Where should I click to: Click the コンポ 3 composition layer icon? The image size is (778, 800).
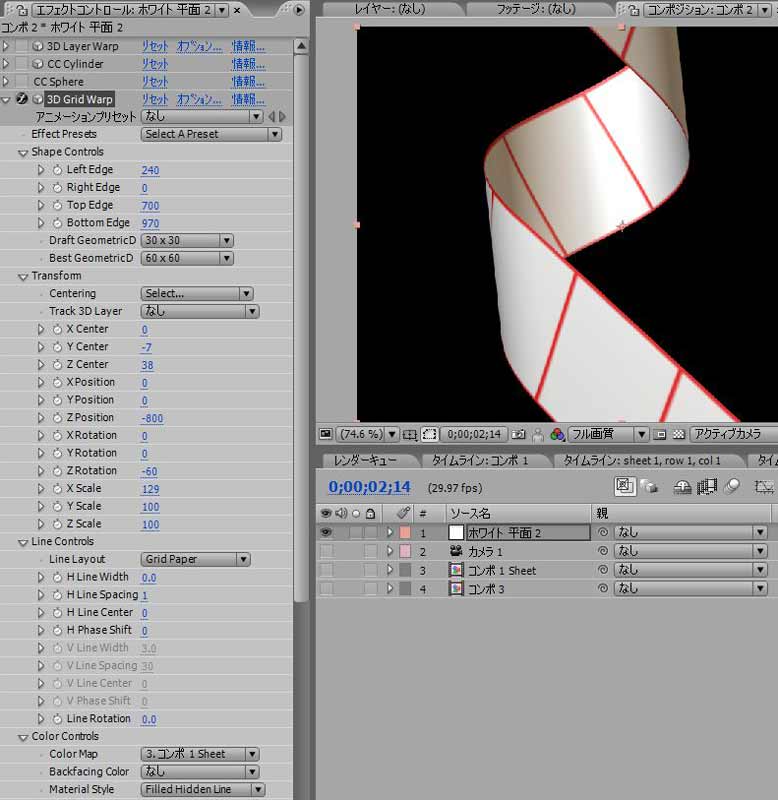tap(456, 588)
